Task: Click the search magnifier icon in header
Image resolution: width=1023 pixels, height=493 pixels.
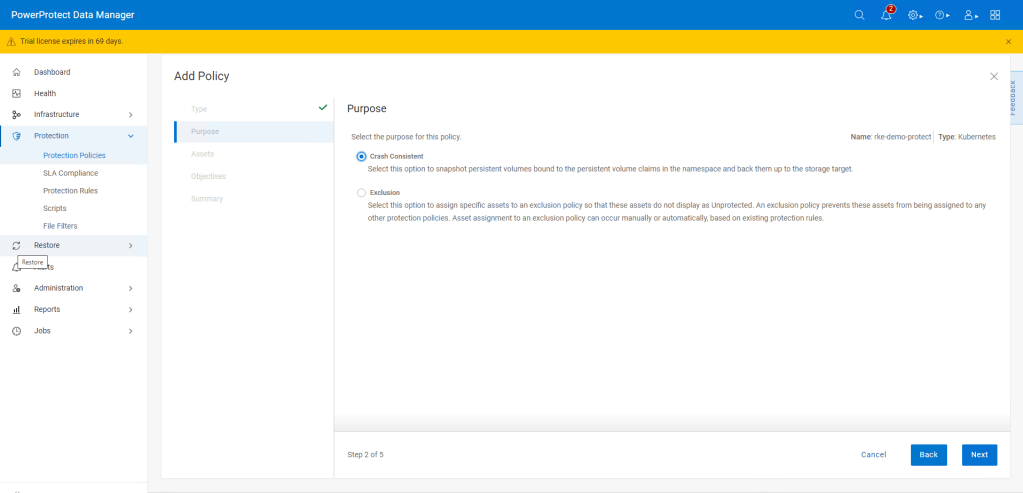Action: click(x=860, y=15)
